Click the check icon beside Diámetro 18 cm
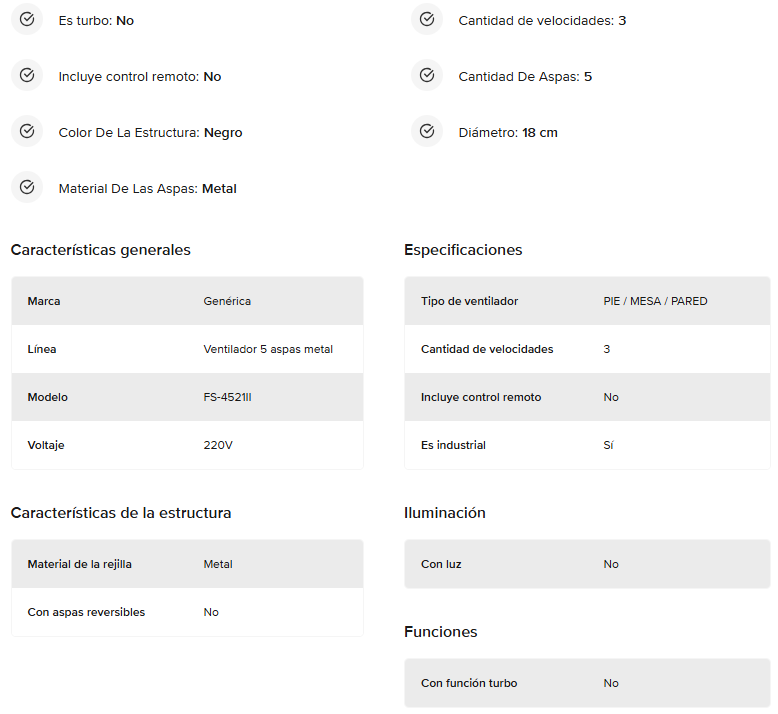The height and width of the screenshot is (714, 778). click(427, 131)
